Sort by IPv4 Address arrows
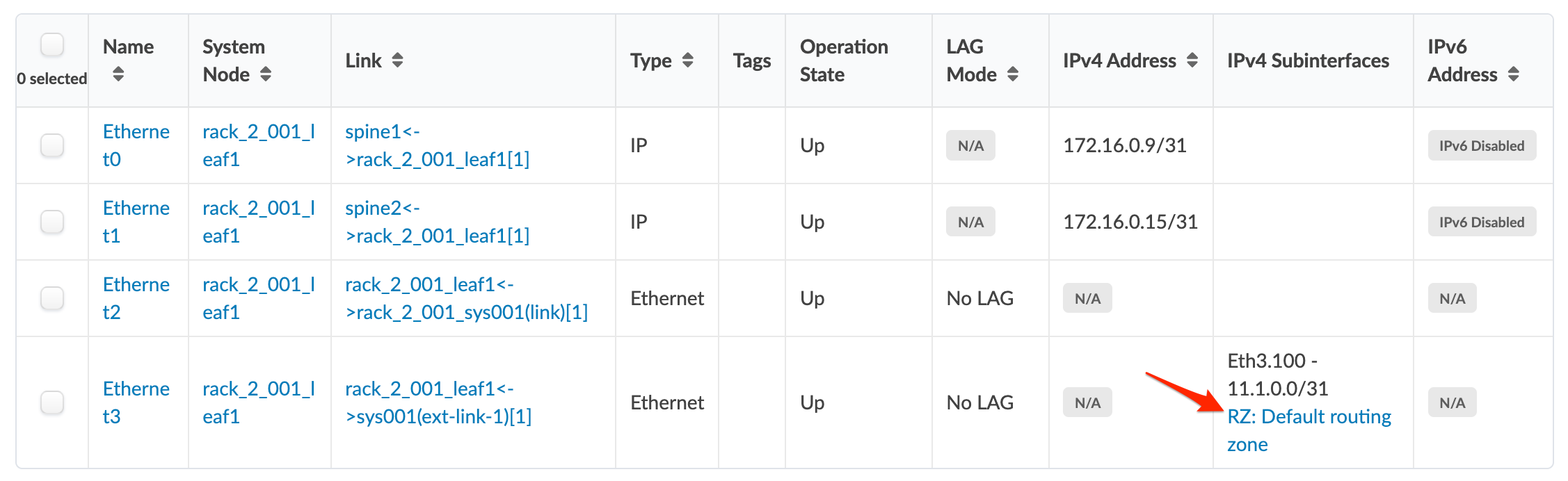Screen dimensions: 1568x481 click(x=1192, y=60)
